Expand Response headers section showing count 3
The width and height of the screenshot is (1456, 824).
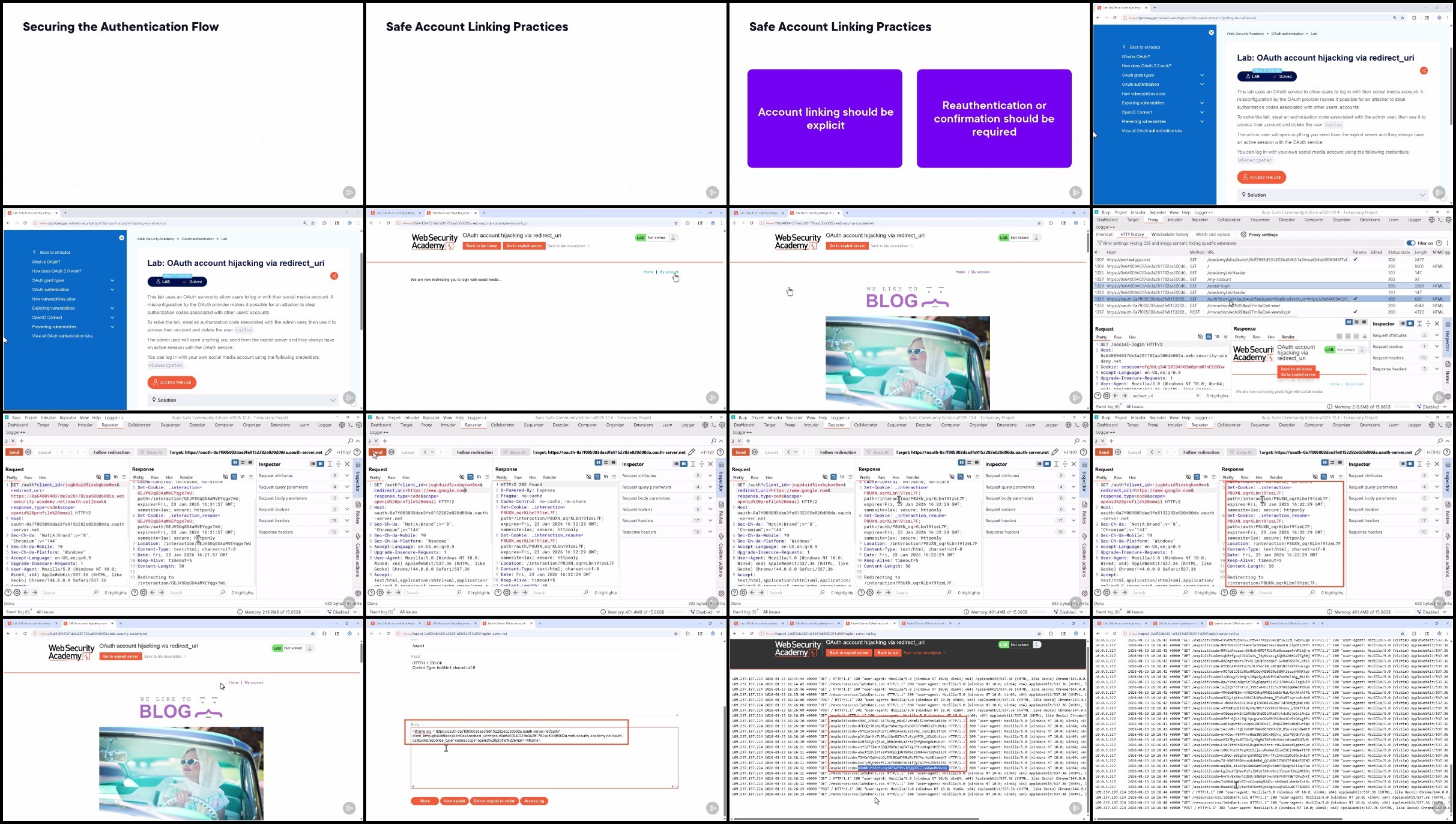pyautogui.click(x=1437, y=369)
